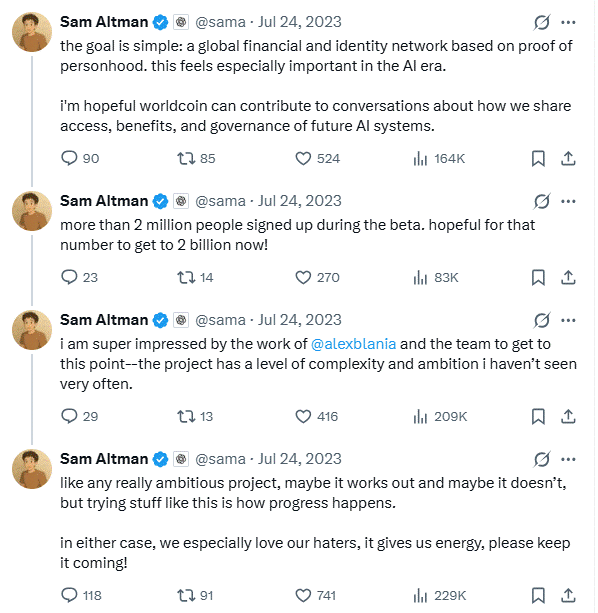Open the Jul 24, 2023 timestamp of third tweet
This screenshot has width=598, height=613.
[300, 320]
